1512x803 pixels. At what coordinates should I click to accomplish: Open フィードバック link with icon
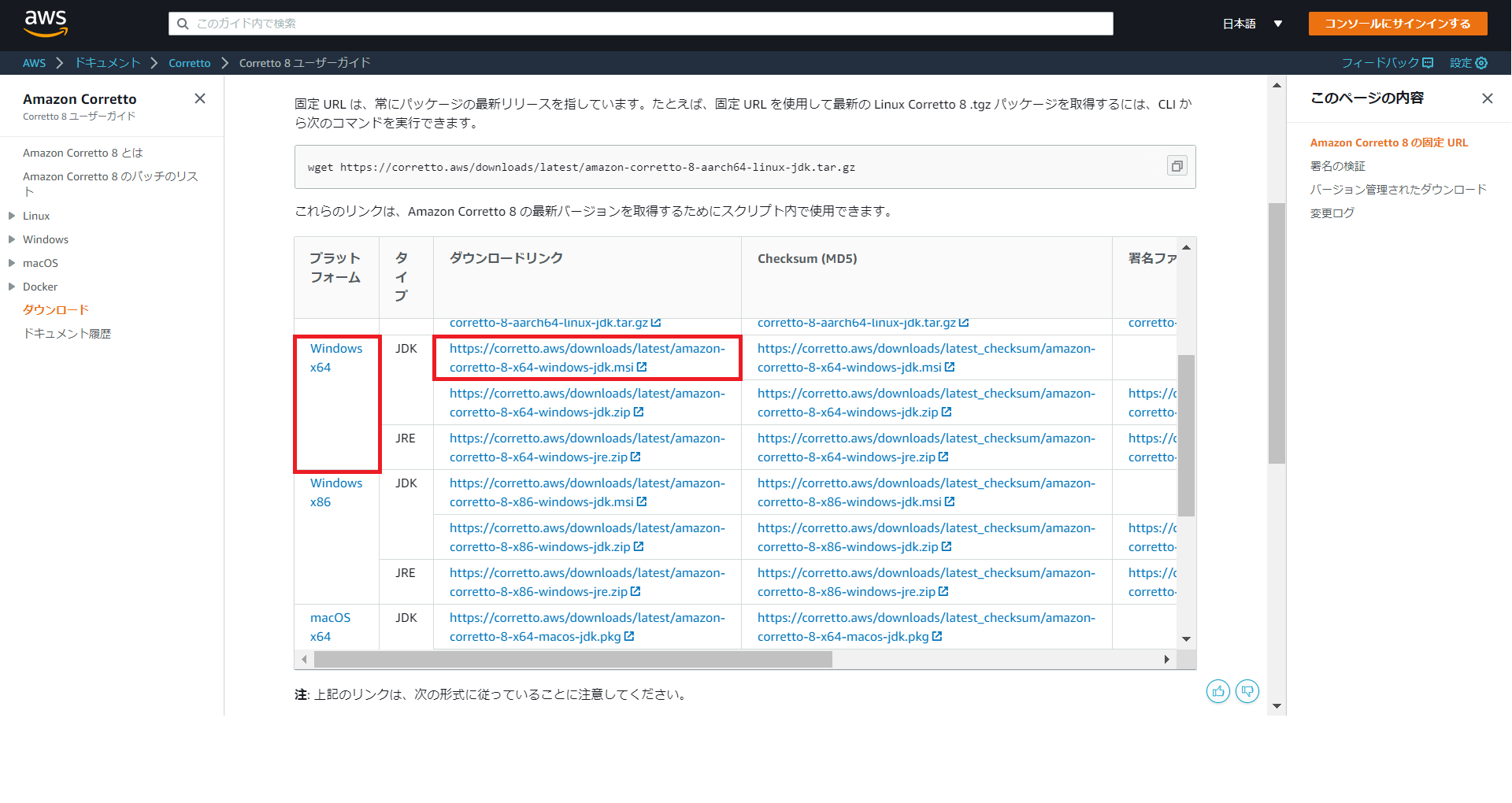1388,63
